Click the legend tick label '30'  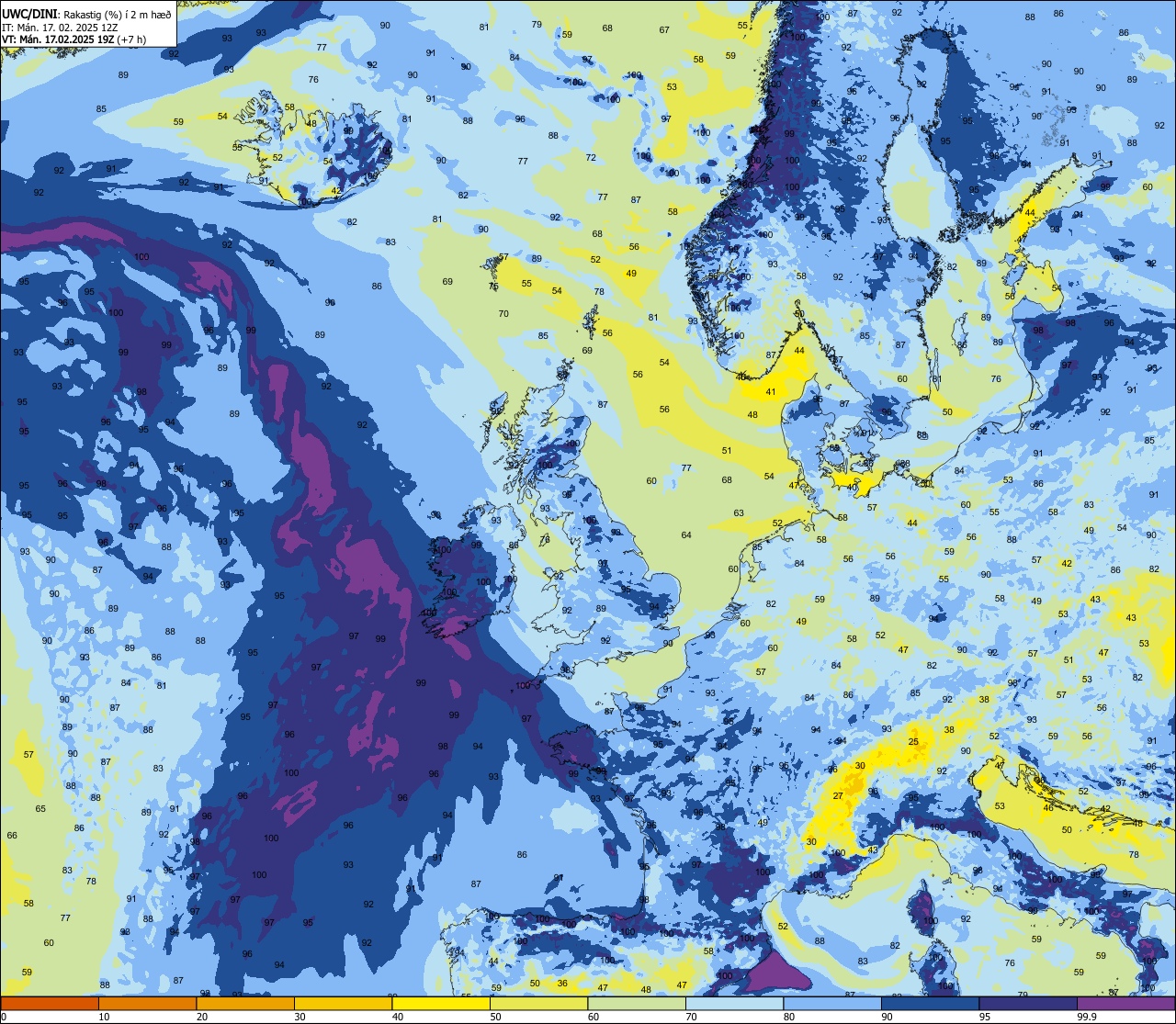pos(300,1017)
